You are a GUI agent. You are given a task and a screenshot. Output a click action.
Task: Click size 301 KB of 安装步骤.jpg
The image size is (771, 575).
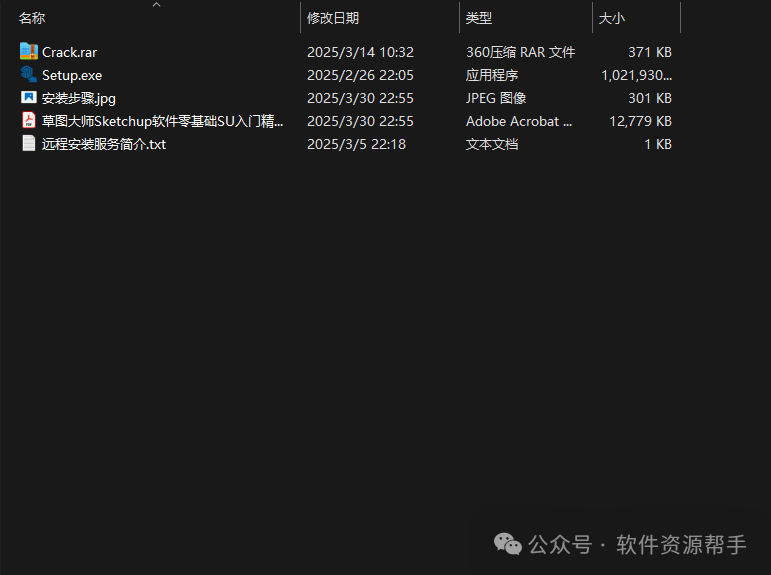650,98
